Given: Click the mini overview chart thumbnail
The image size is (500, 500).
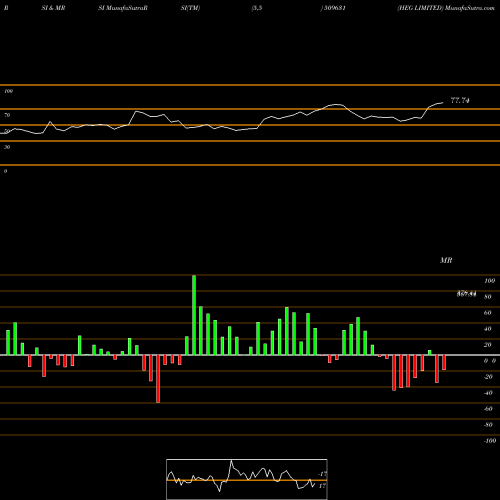Looking at the screenshot, I should (x=247, y=479).
